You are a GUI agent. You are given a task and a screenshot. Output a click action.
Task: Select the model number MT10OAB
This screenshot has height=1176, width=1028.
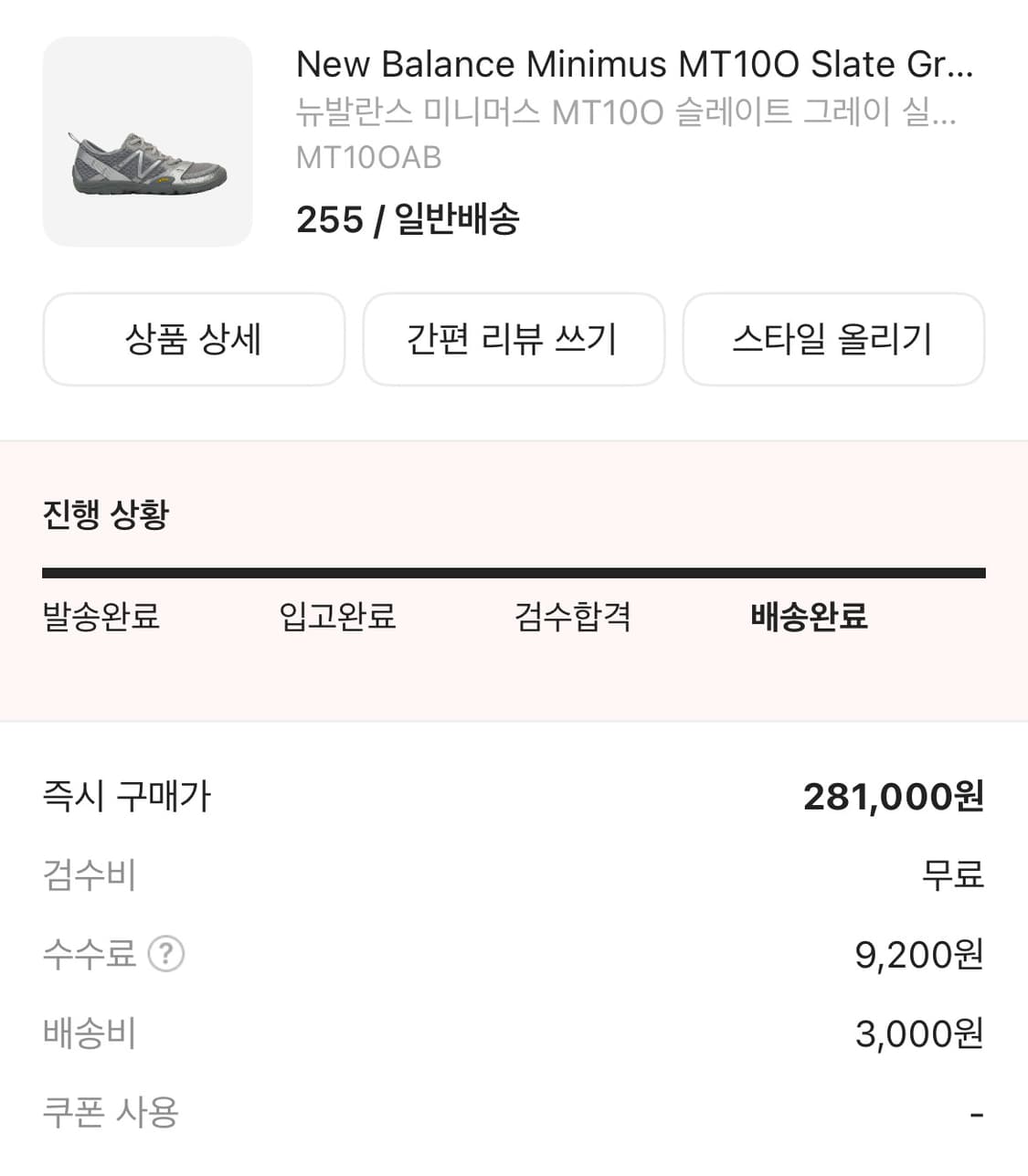click(368, 157)
